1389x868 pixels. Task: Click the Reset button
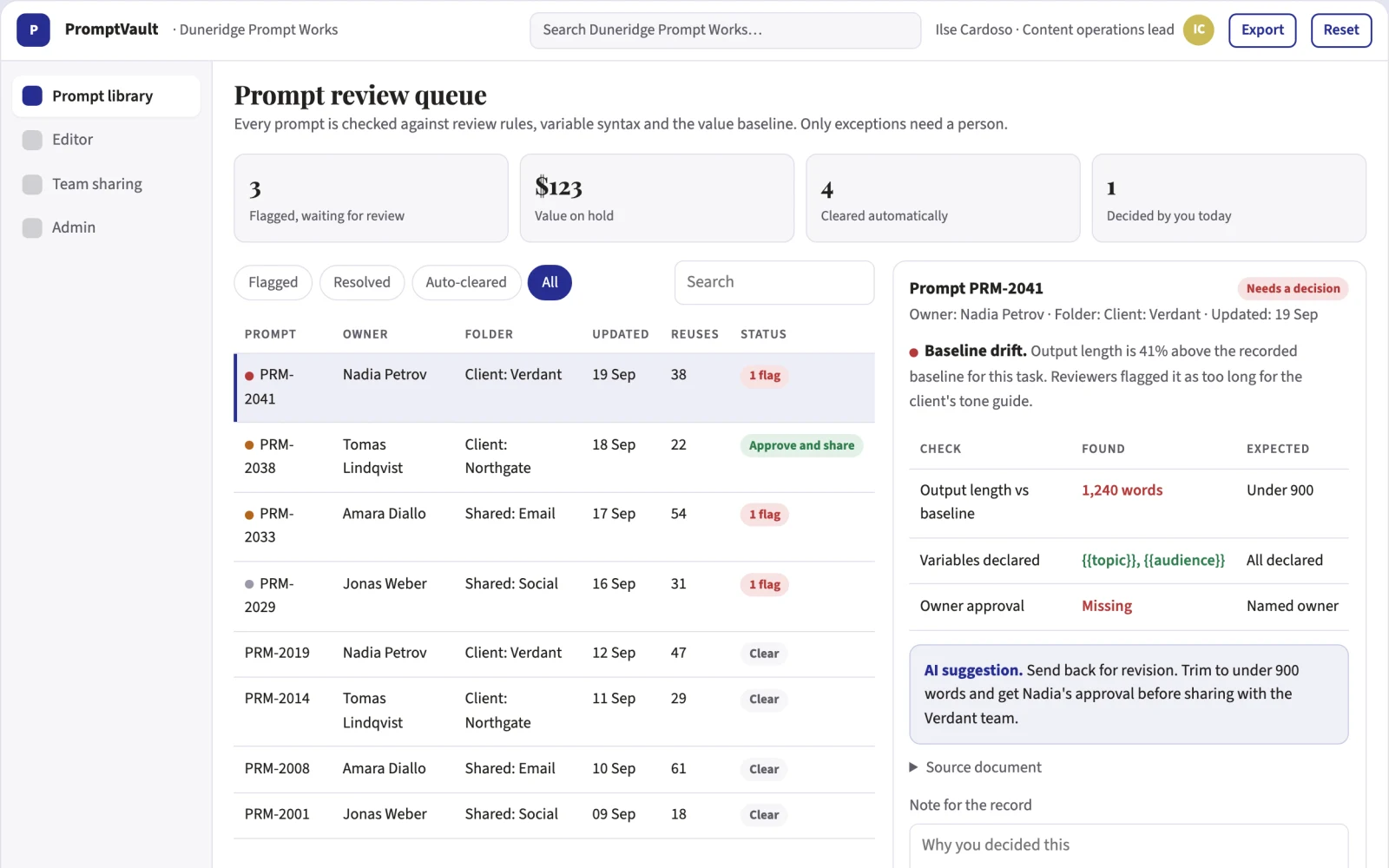(x=1340, y=30)
